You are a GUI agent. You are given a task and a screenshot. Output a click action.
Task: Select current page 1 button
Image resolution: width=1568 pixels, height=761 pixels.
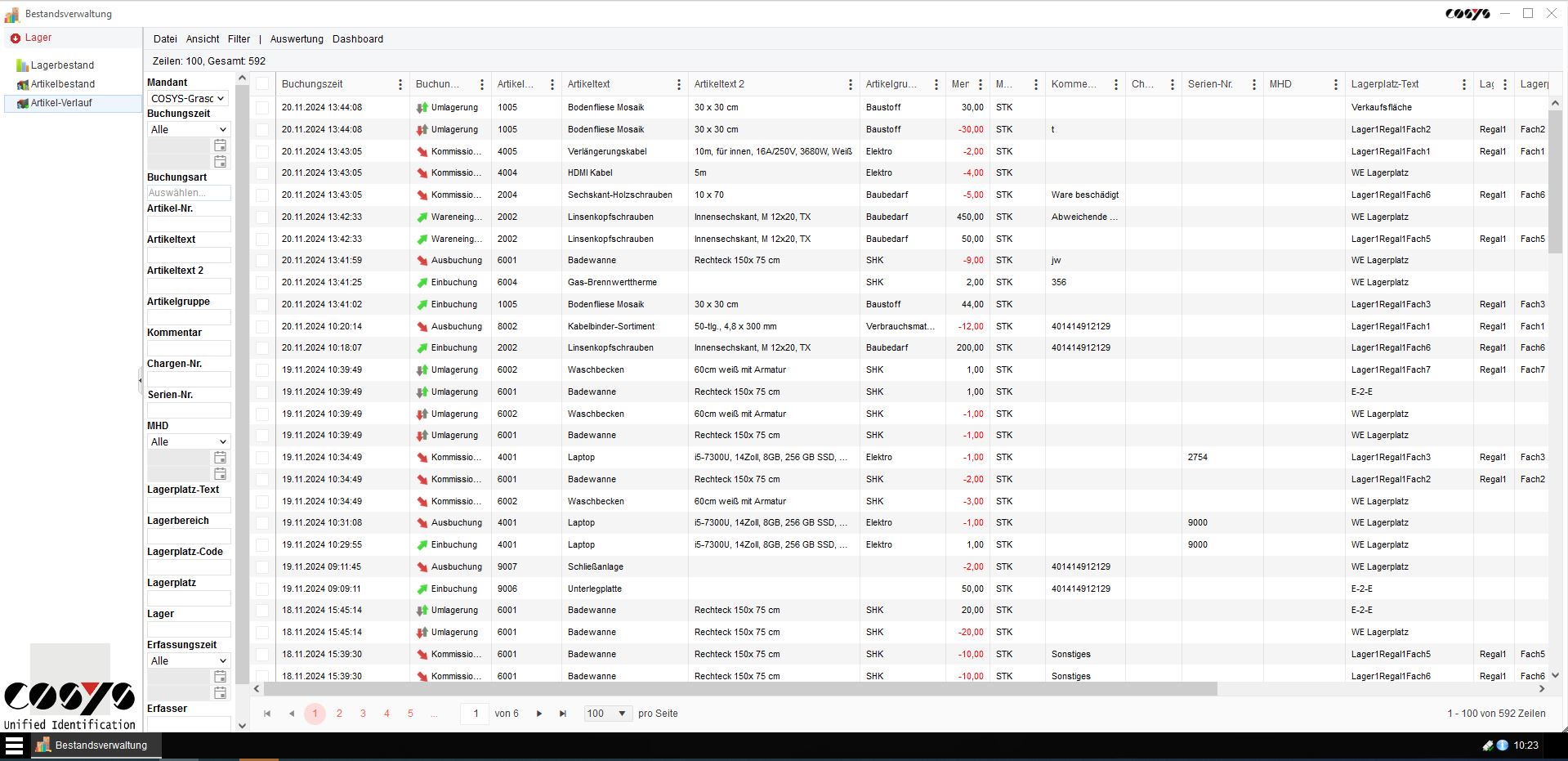pos(315,714)
